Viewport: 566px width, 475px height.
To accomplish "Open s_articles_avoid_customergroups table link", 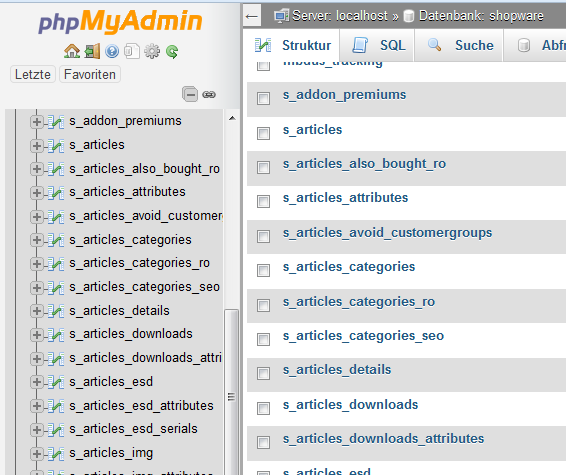I will (x=387, y=233).
